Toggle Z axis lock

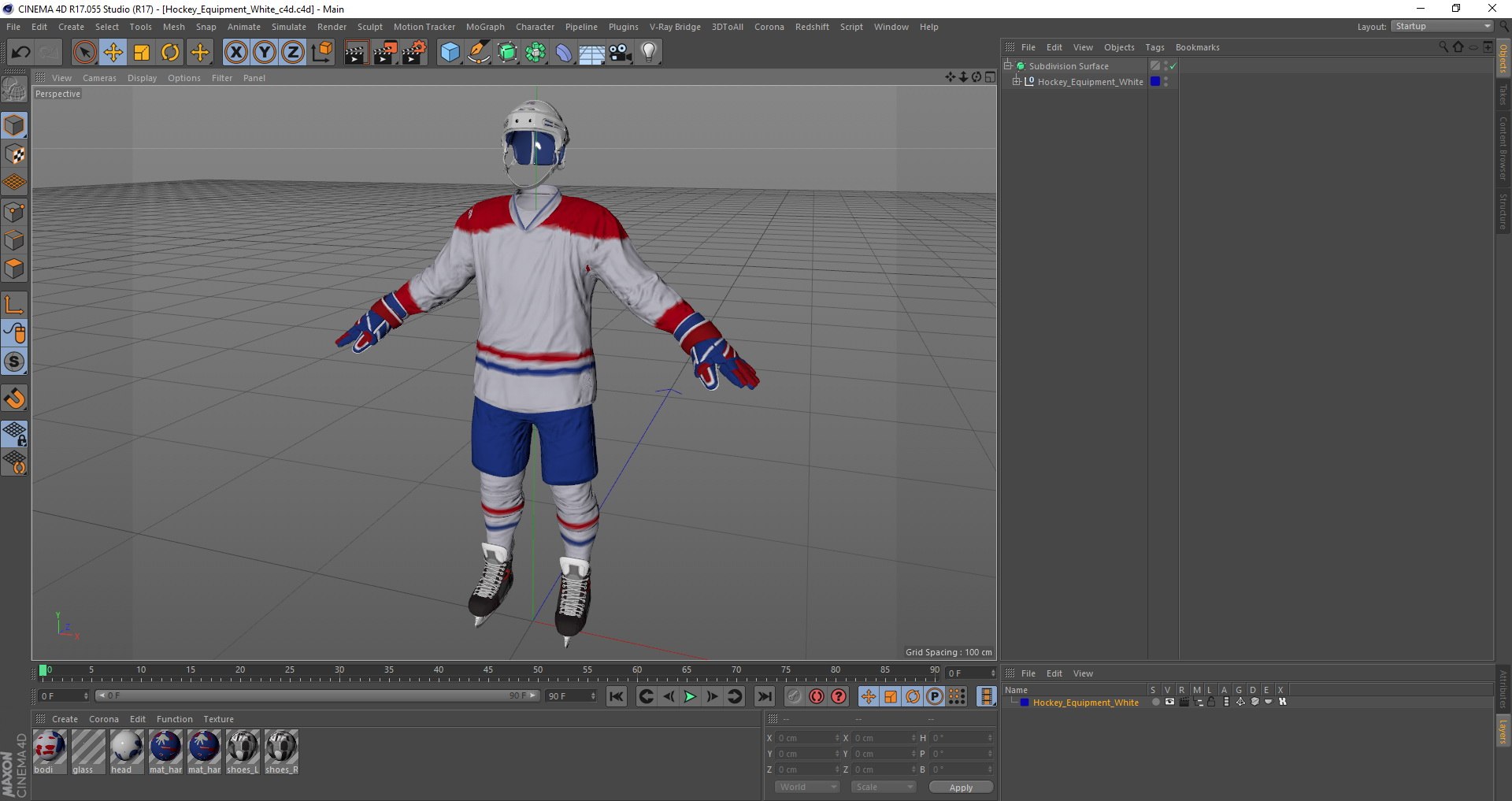tap(293, 53)
